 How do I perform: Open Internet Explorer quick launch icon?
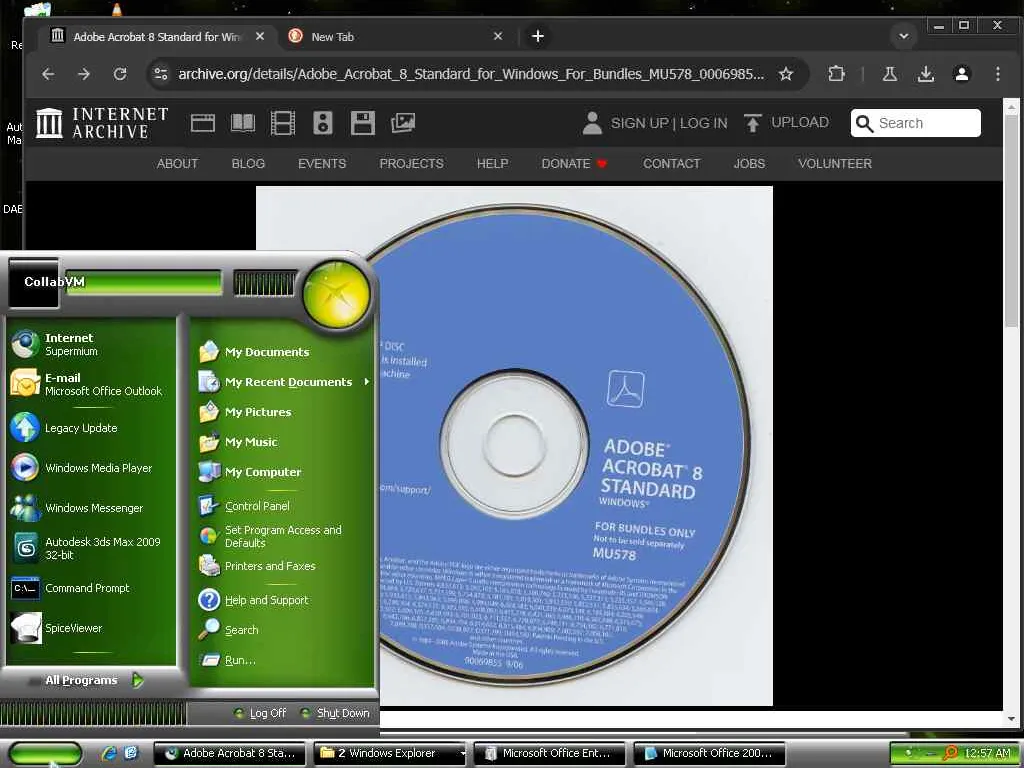108,753
